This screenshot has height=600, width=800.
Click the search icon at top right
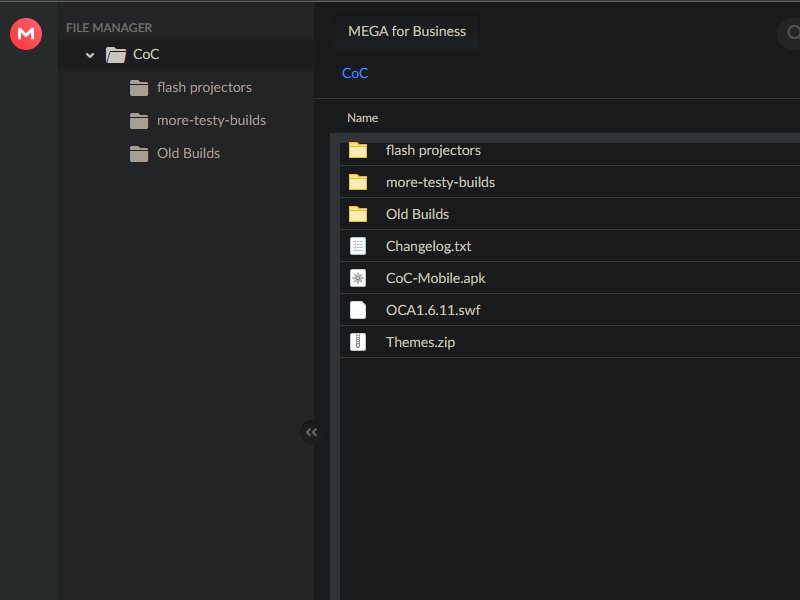(x=791, y=33)
